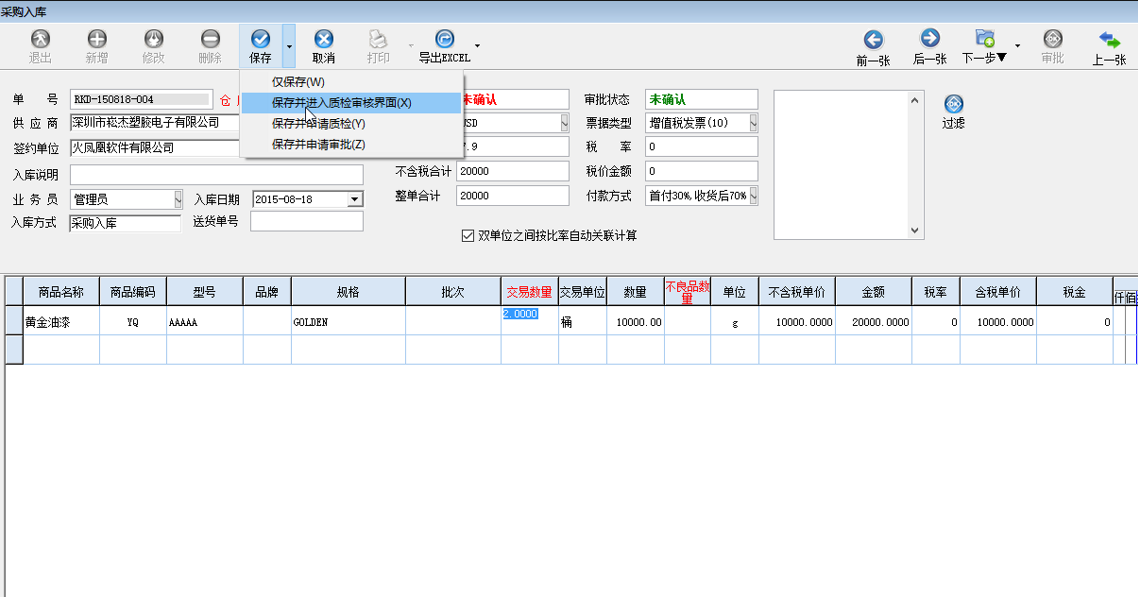Open the 业务员 dropdown showing 管理员
Screen dimensions: 1138x597
pyautogui.click(x=178, y=199)
